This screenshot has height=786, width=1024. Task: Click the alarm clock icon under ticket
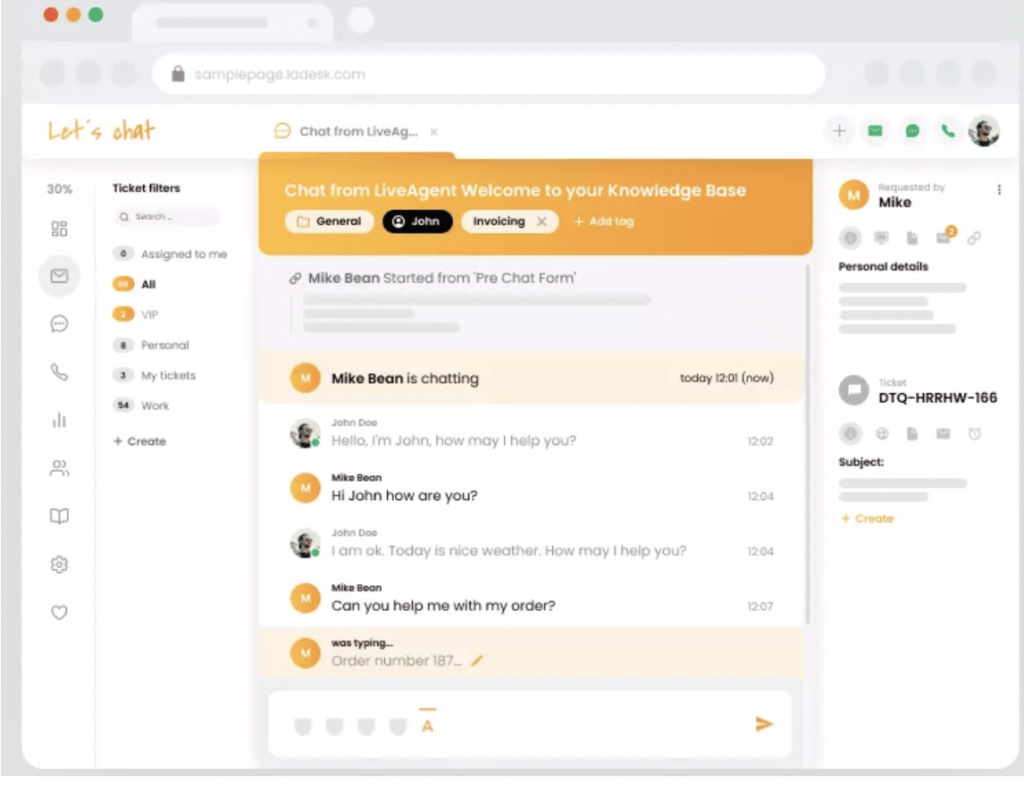(974, 433)
